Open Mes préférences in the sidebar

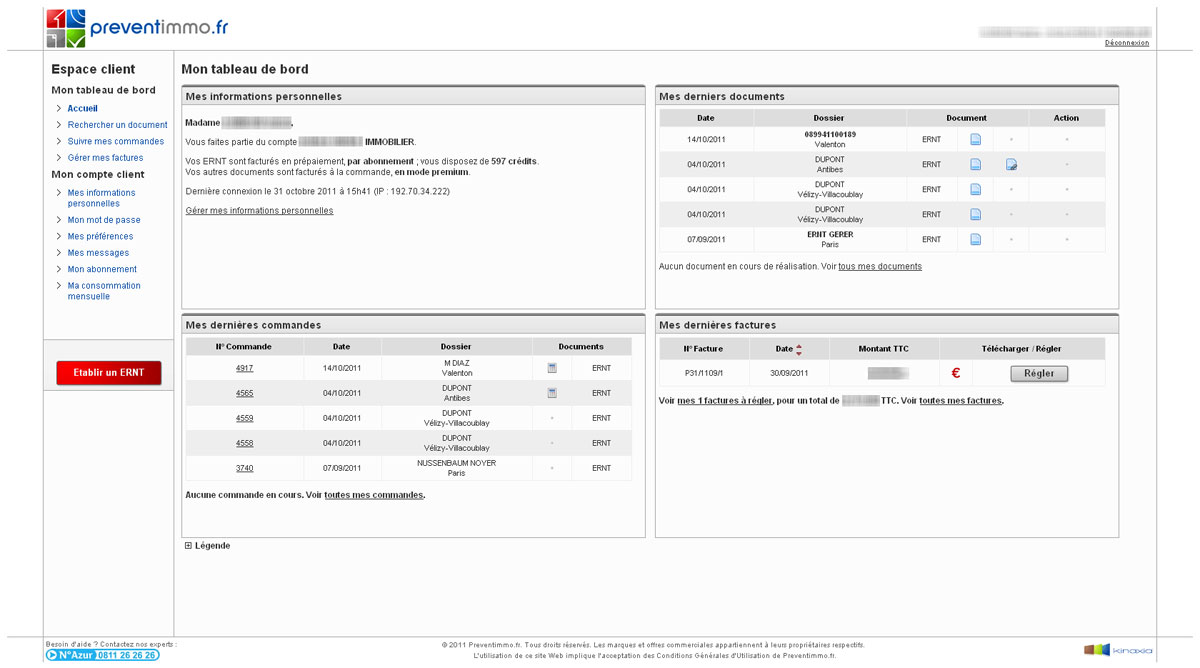(100, 236)
